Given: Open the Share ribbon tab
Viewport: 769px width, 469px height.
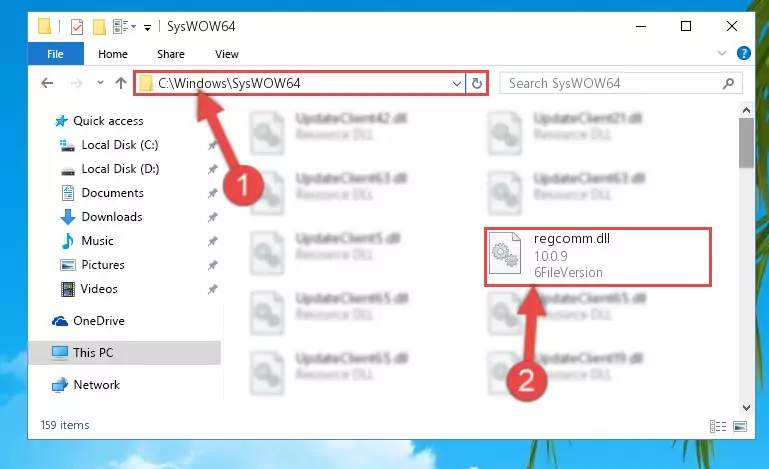Looking at the screenshot, I should tap(171, 54).
